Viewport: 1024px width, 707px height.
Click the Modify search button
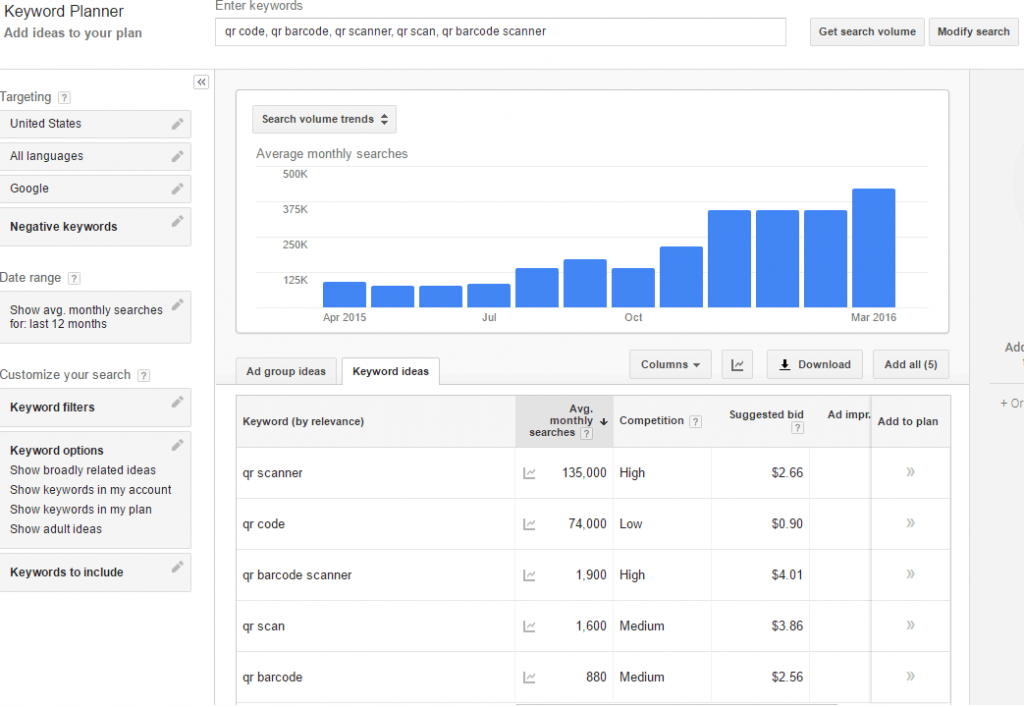[973, 31]
